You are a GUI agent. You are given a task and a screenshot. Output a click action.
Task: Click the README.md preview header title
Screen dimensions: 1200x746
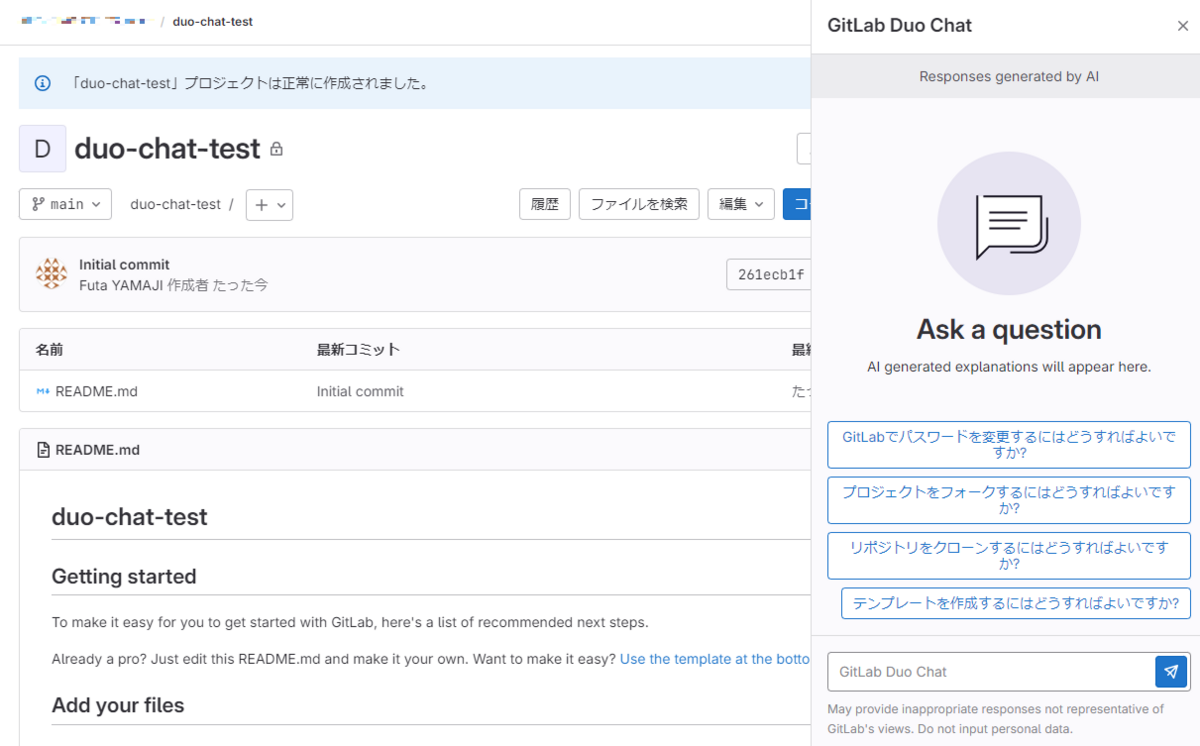pos(97,450)
